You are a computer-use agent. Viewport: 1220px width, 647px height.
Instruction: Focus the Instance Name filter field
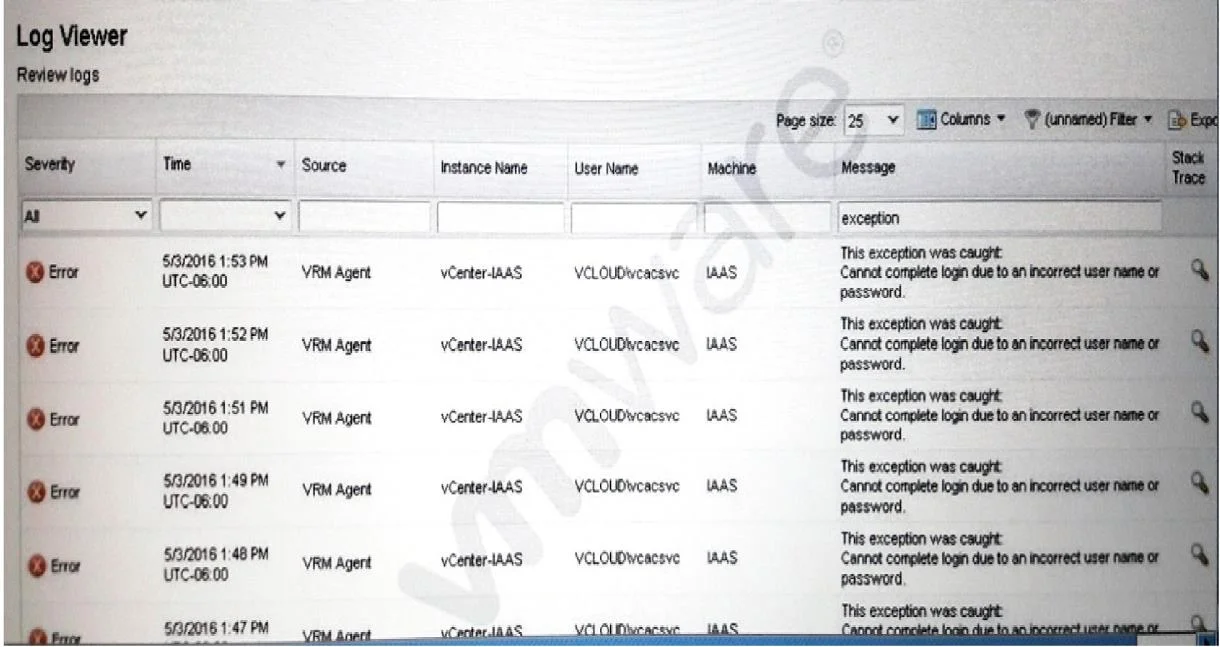[x=500, y=216]
